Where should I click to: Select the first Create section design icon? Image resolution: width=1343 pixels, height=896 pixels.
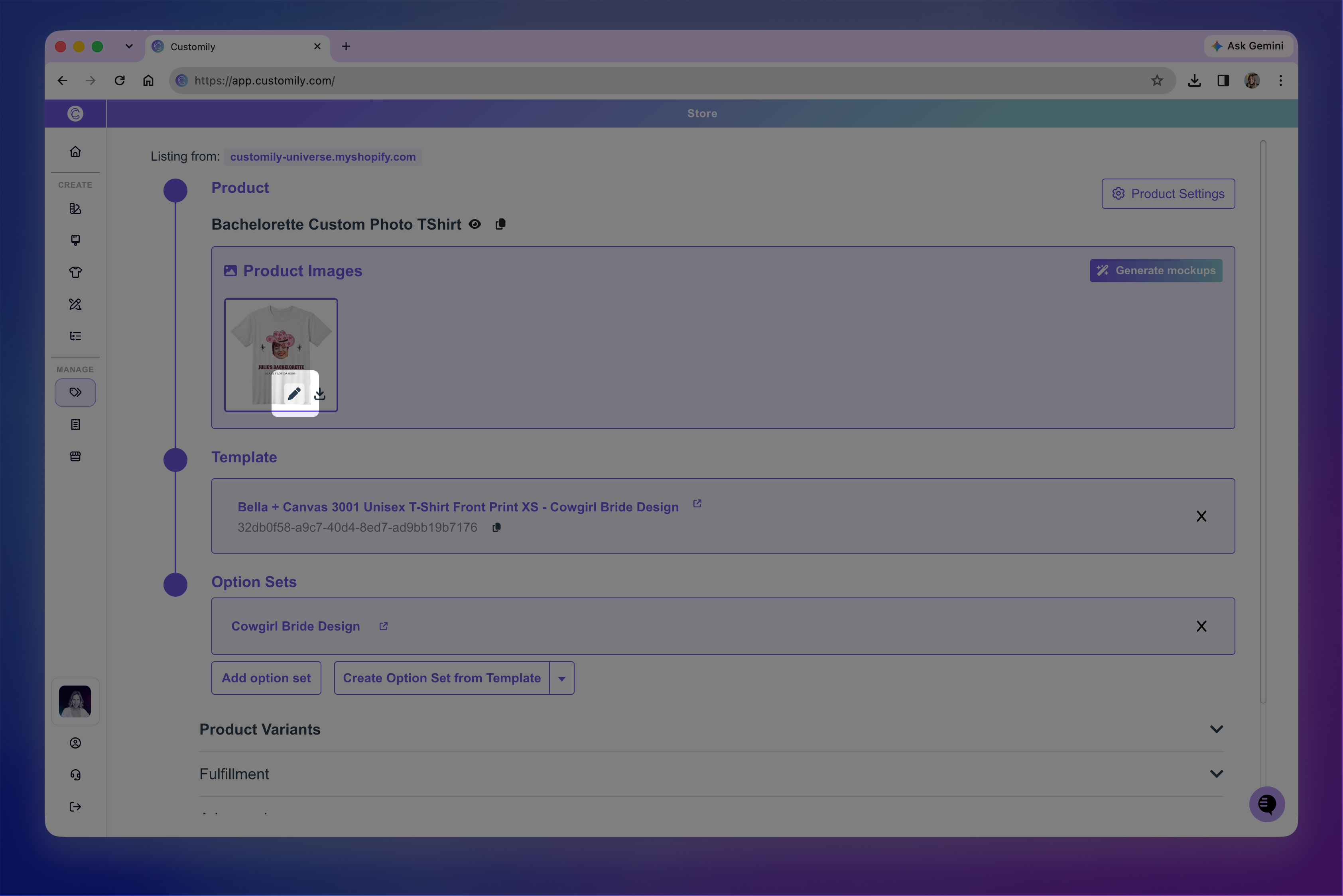75,208
